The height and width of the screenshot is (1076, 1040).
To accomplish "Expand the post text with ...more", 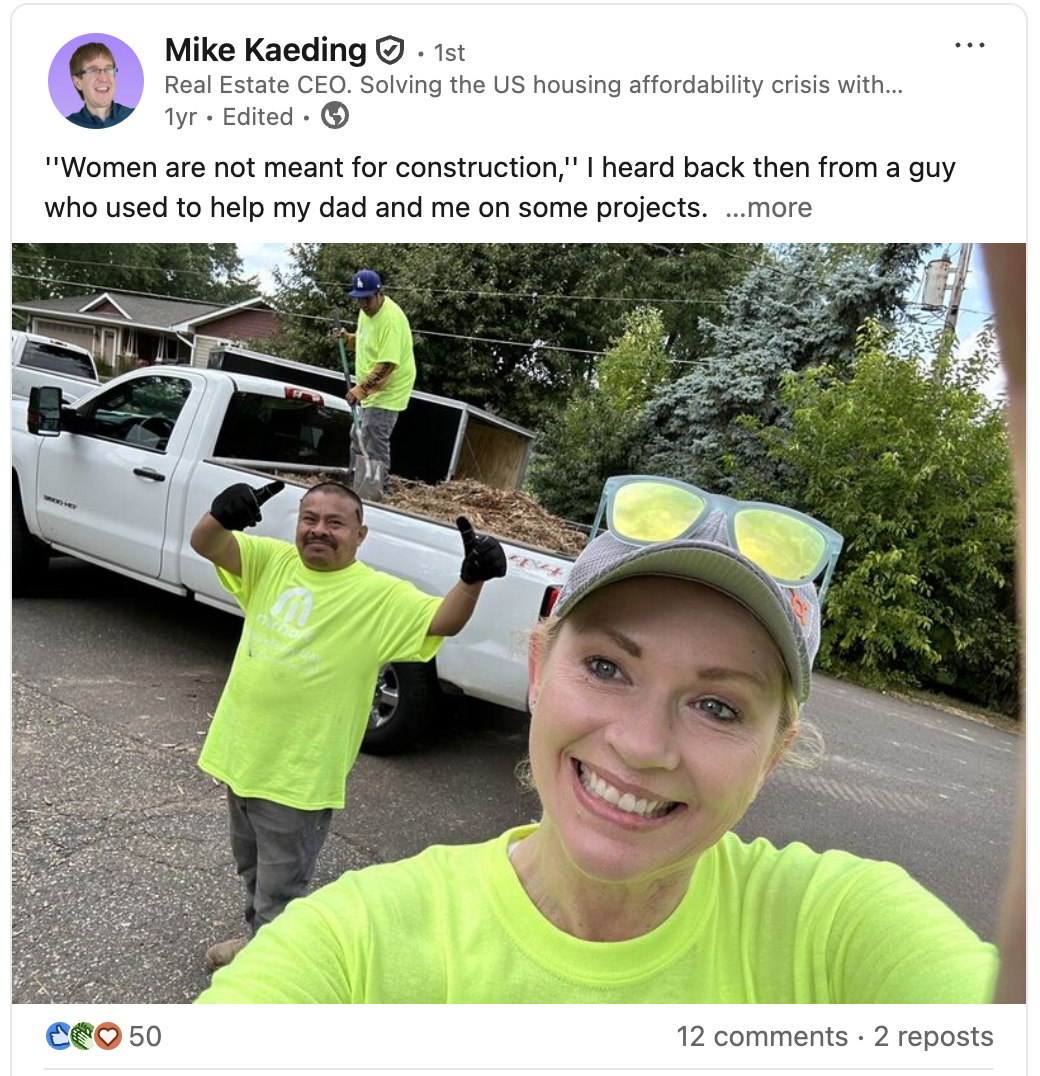I will click(x=768, y=207).
